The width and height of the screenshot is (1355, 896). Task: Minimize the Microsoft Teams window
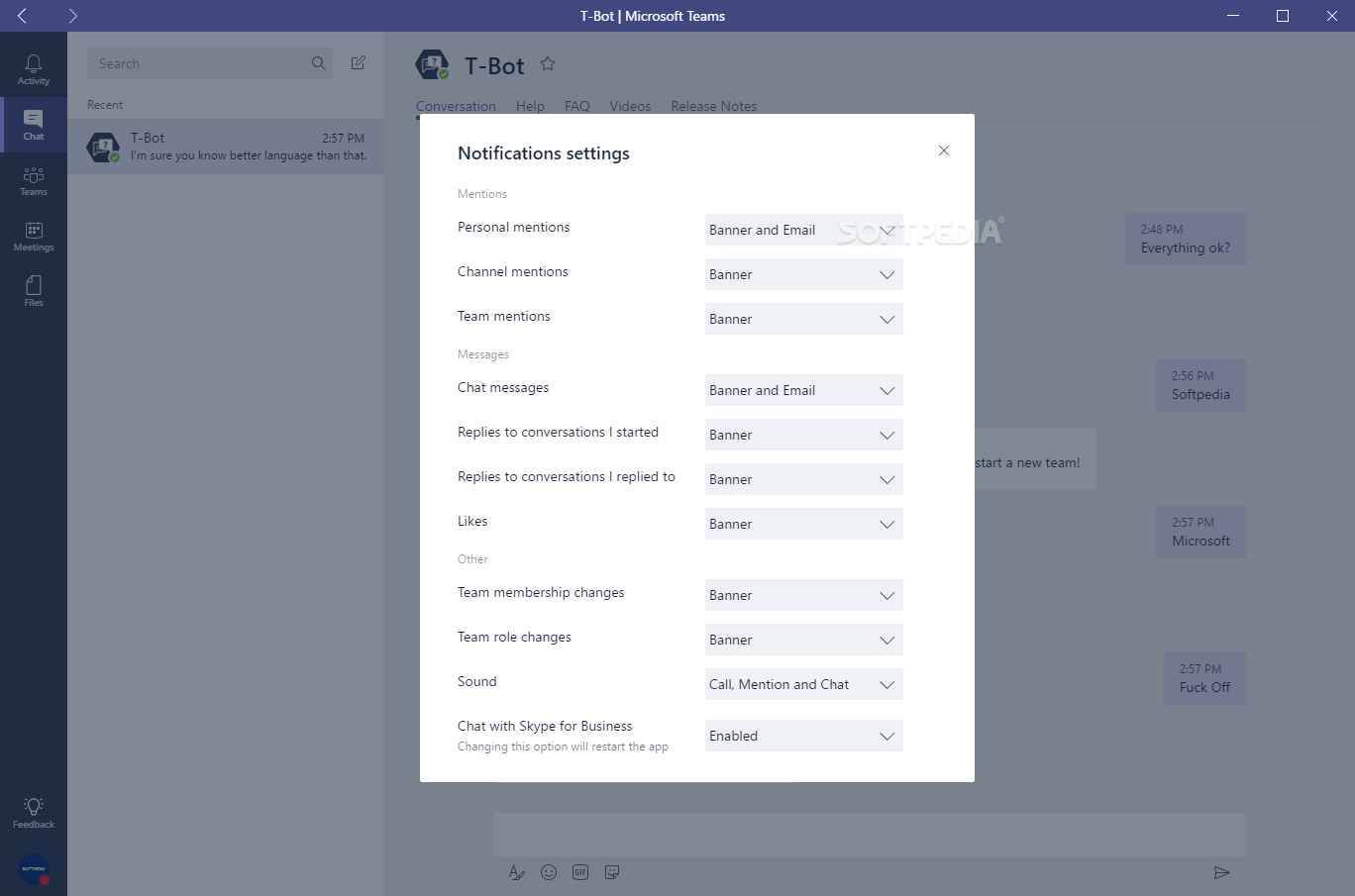pos(1233,16)
